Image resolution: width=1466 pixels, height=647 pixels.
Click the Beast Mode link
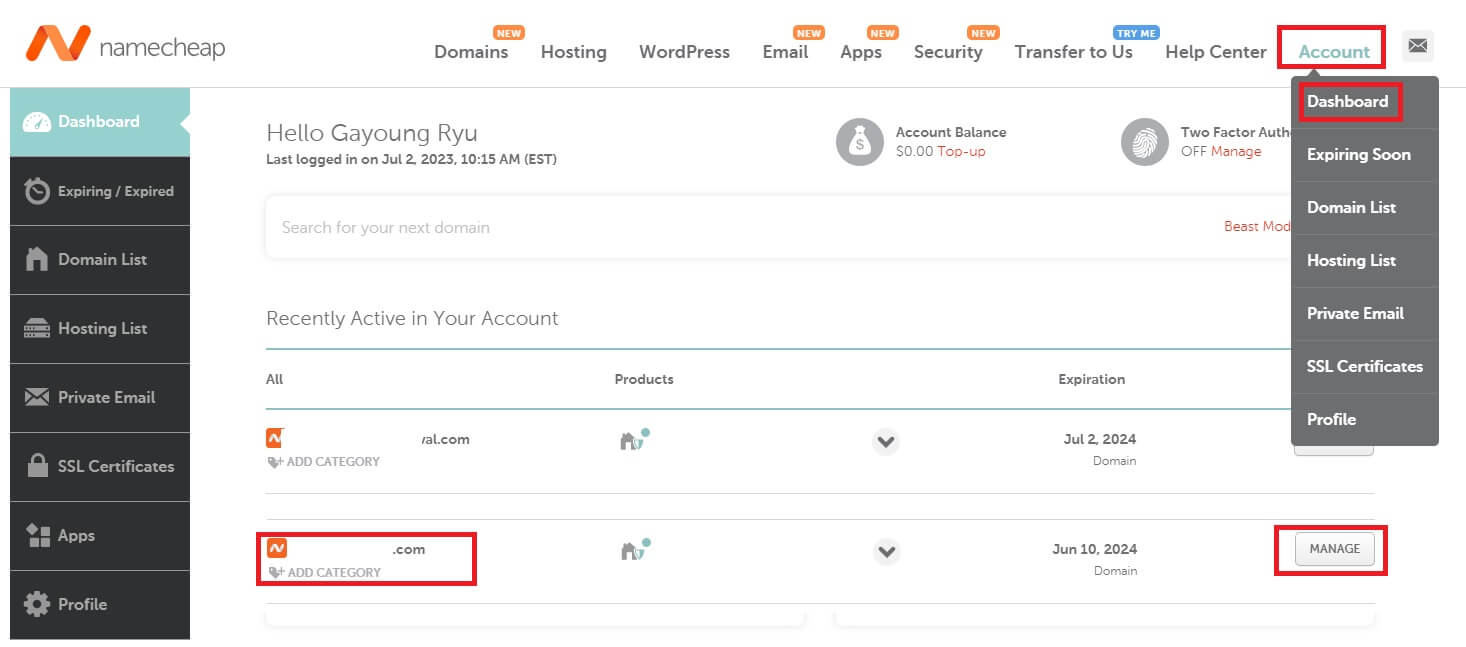(1257, 227)
